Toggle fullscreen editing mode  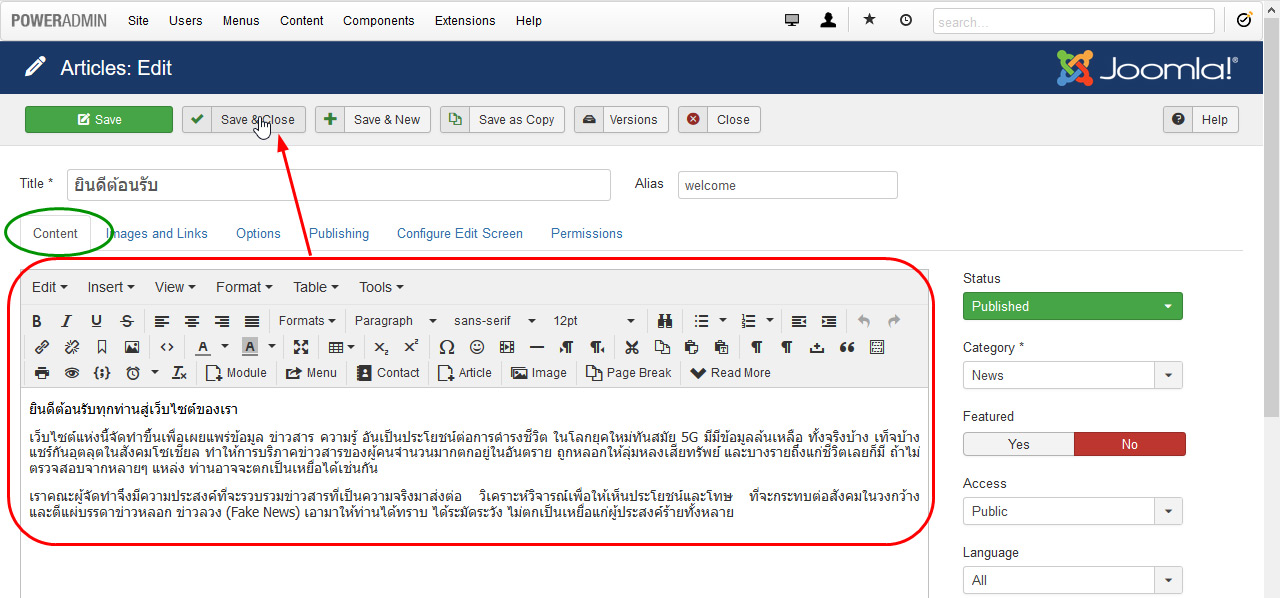point(301,347)
